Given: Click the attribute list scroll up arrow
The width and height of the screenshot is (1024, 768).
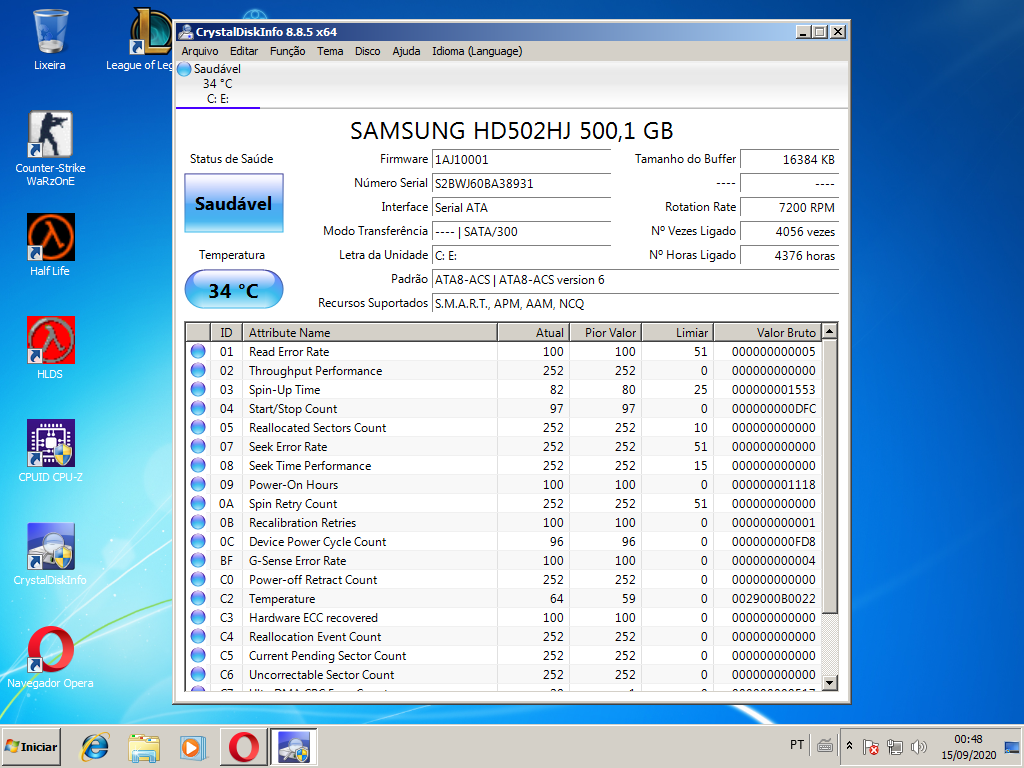Looking at the screenshot, I should click(829, 331).
